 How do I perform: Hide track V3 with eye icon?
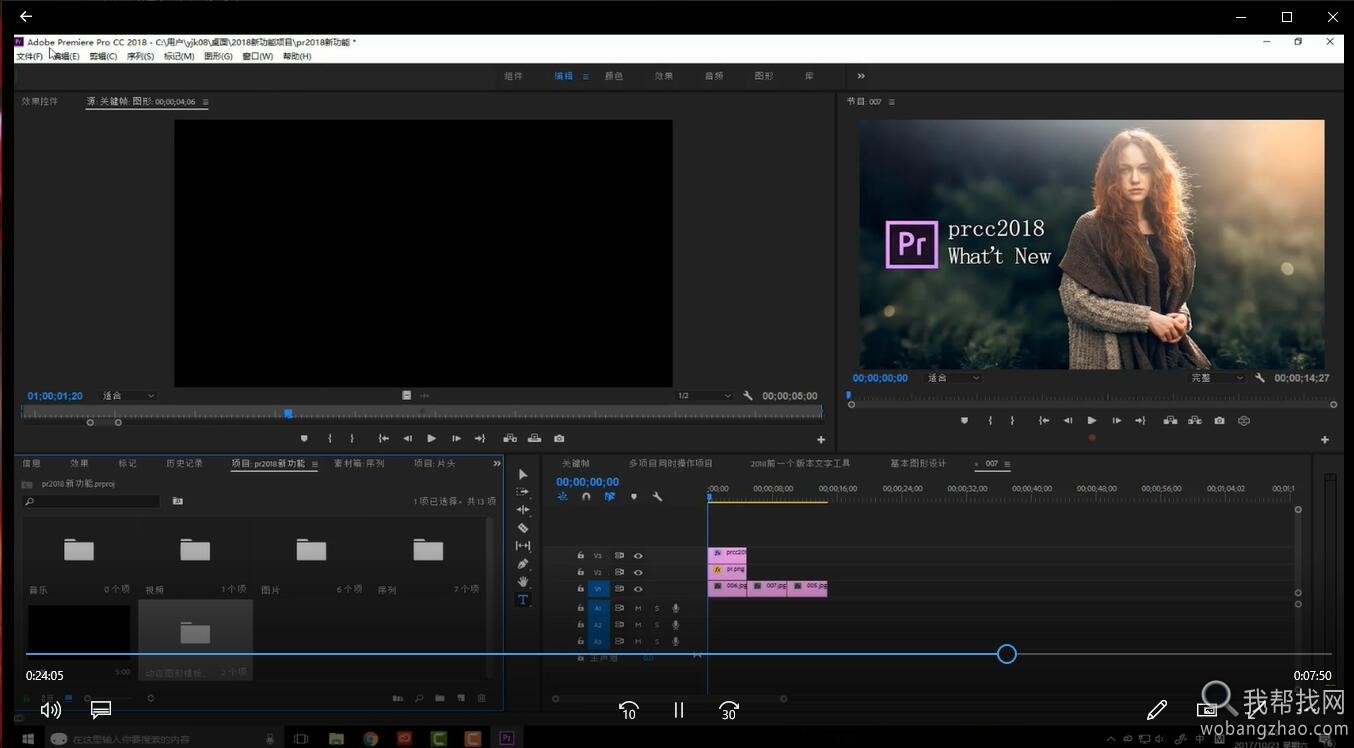pos(638,556)
